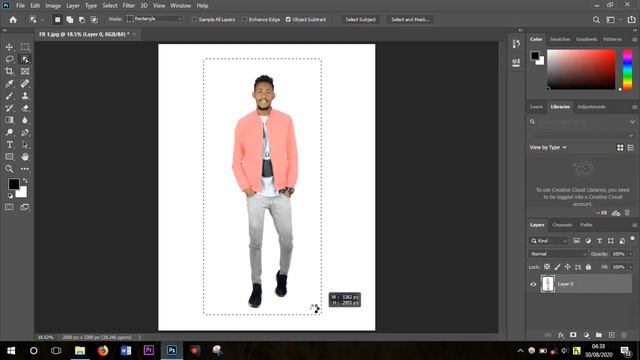The height and width of the screenshot is (360, 640).
Task: Select the Hand tool
Action: (25, 157)
